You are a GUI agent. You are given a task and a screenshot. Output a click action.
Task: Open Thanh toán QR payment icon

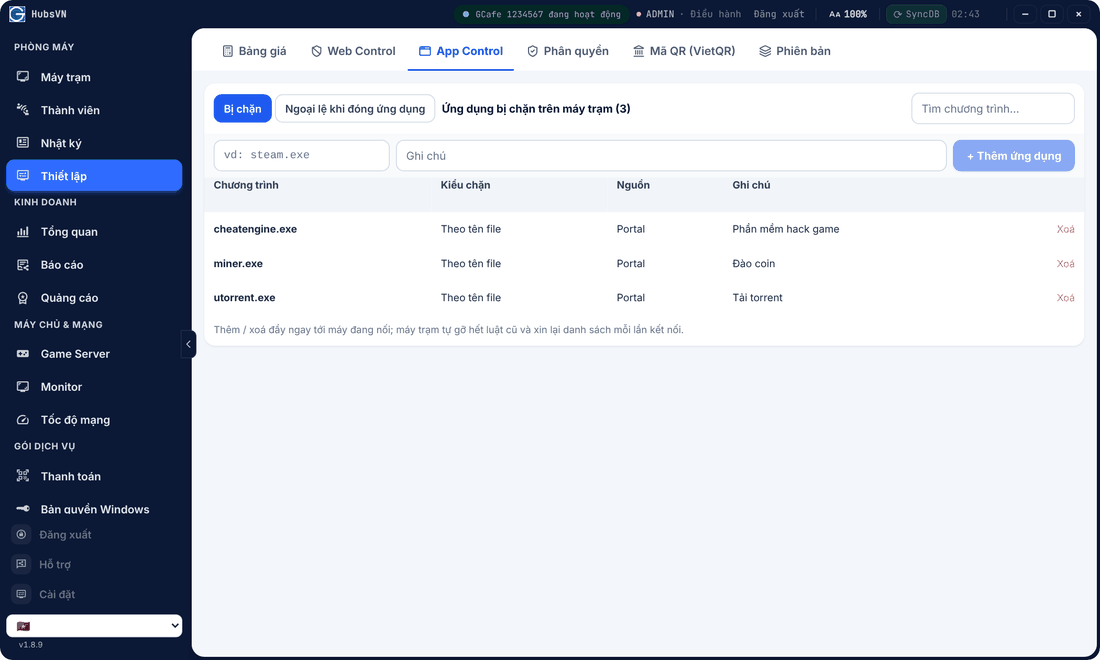[23, 476]
